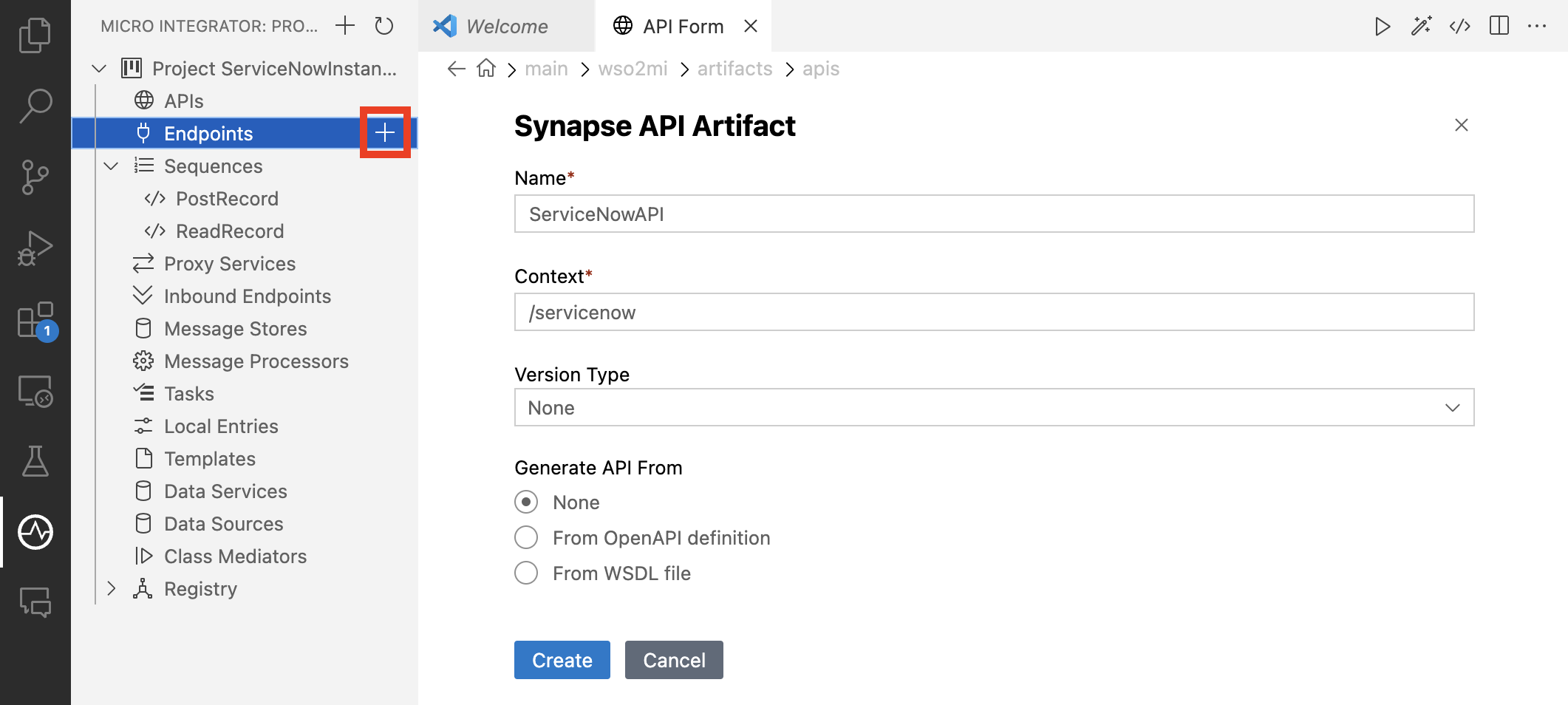Open the ReadRecord sequence
The height and width of the screenshot is (705, 1568).
245,231
